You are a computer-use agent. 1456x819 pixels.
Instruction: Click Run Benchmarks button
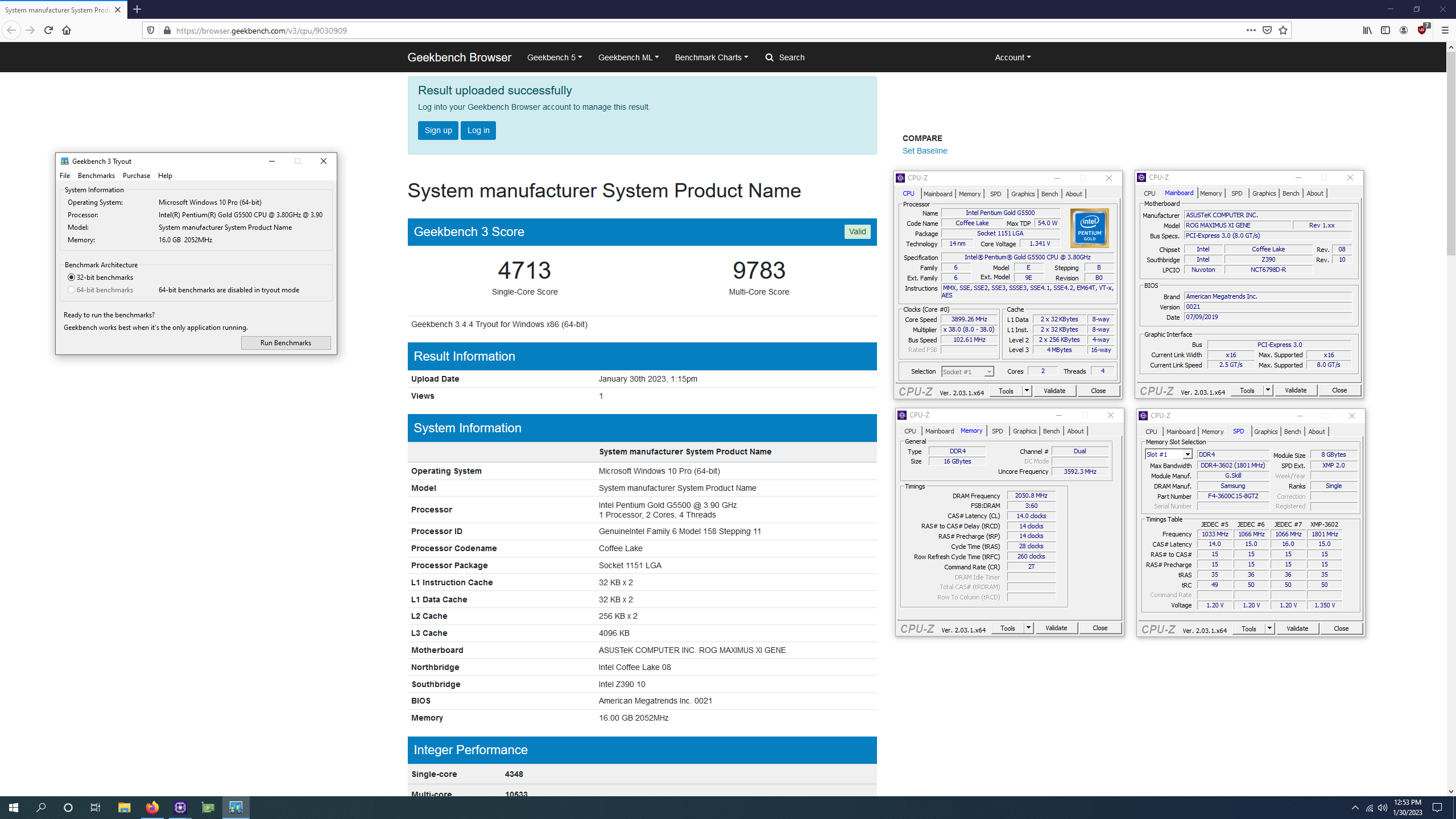click(x=286, y=343)
